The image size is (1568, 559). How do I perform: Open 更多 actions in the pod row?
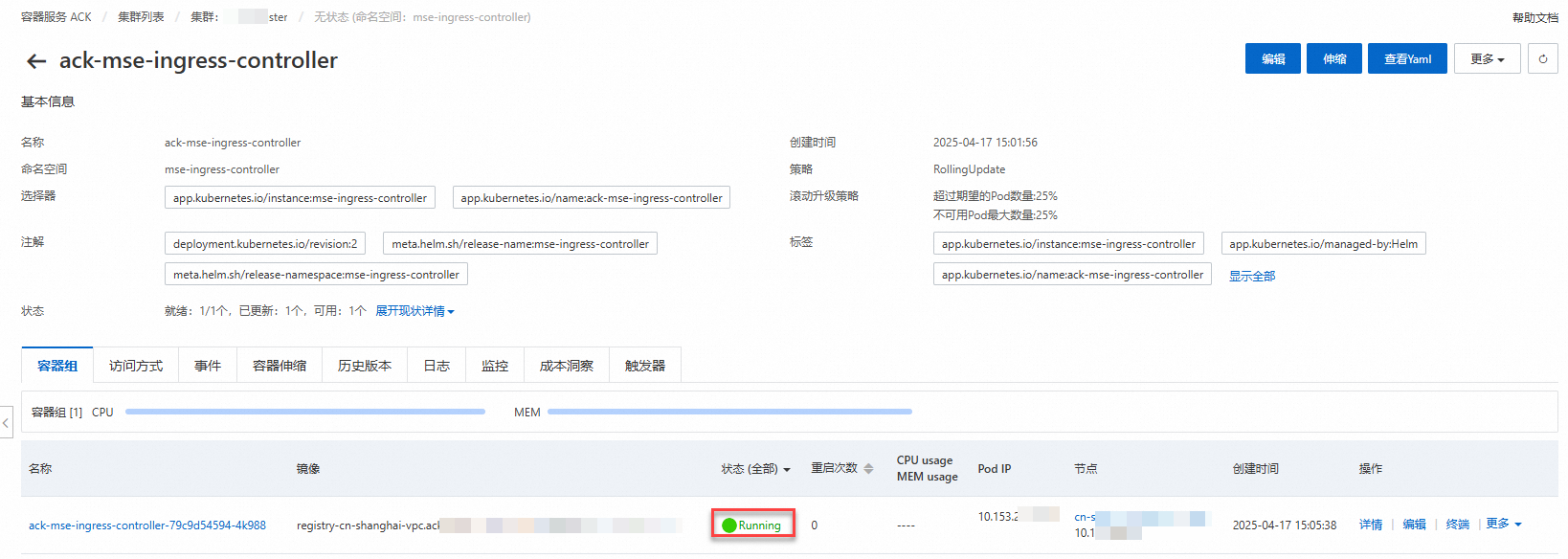pos(1504,524)
